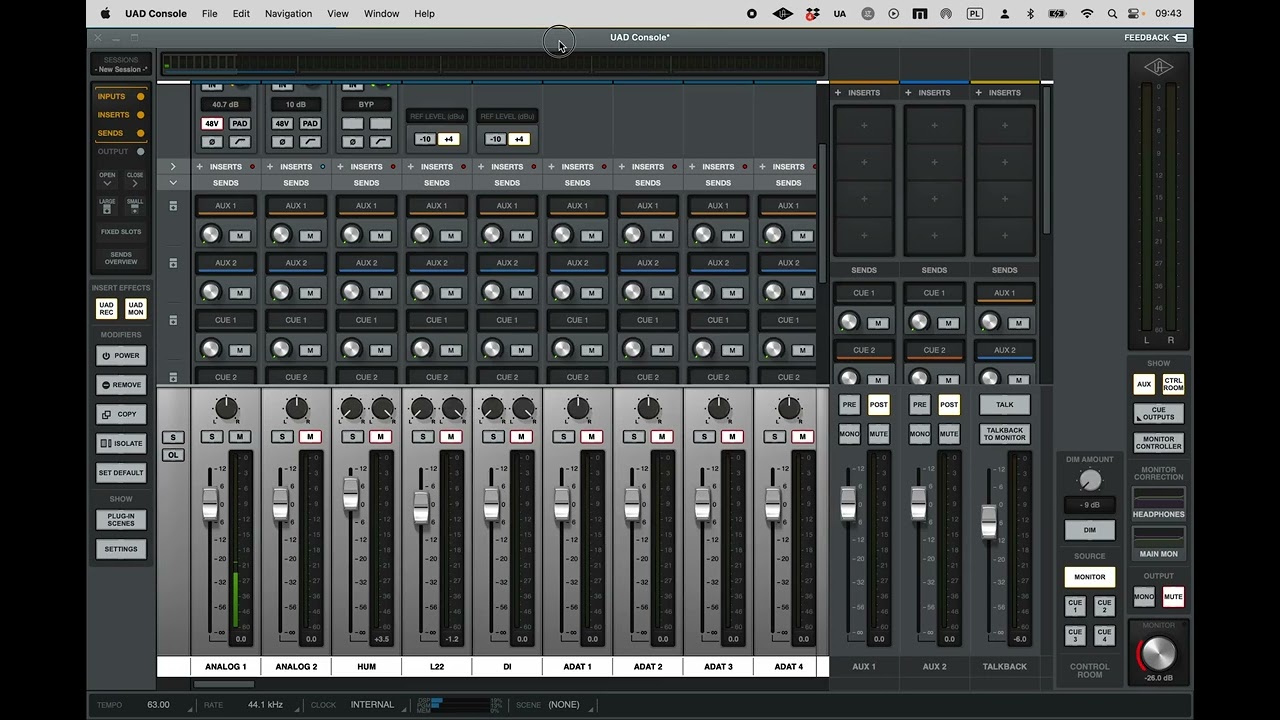Open the sample RATE 44.1 kHz selector

pyautogui.click(x=265, y=705)
